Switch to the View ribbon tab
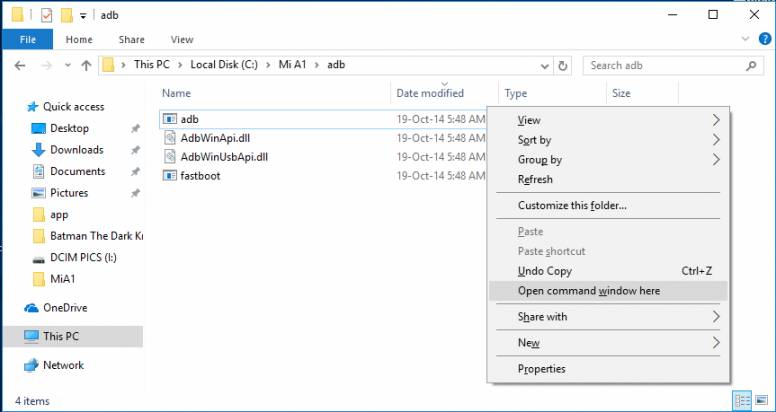This screenshot has height=412, width=776. pos(182,40)
